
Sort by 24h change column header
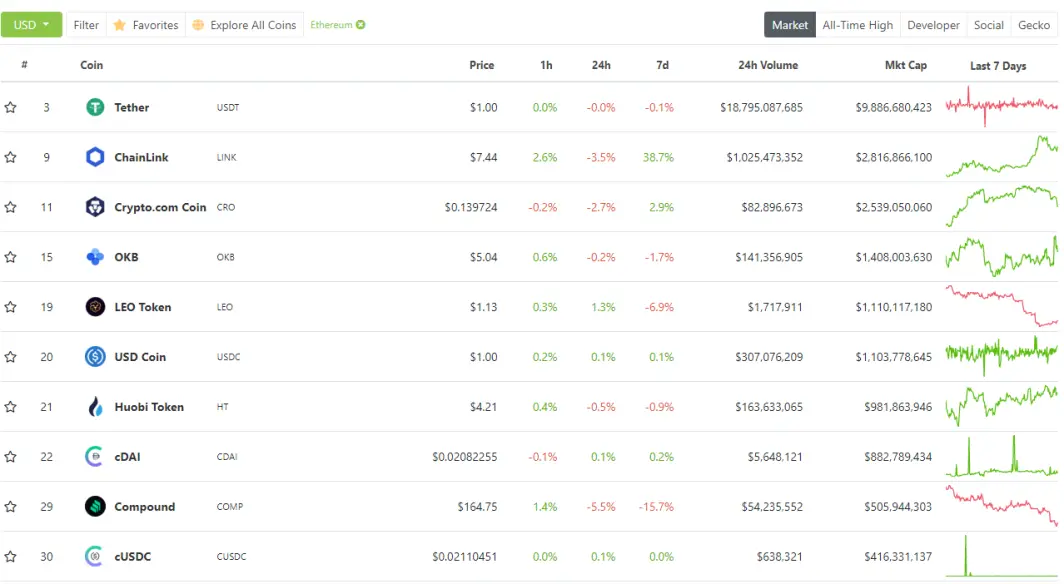(x=601, y=65)
